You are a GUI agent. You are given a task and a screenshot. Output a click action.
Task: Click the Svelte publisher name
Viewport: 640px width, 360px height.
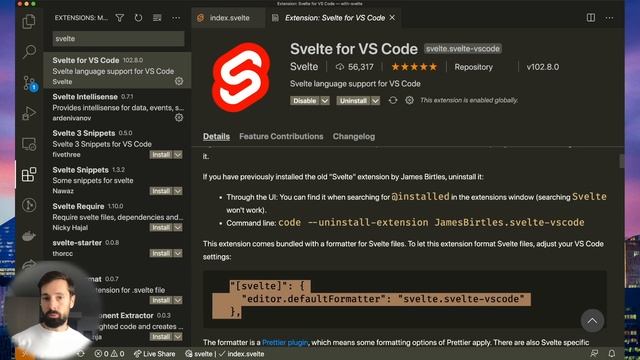[304, 67]
